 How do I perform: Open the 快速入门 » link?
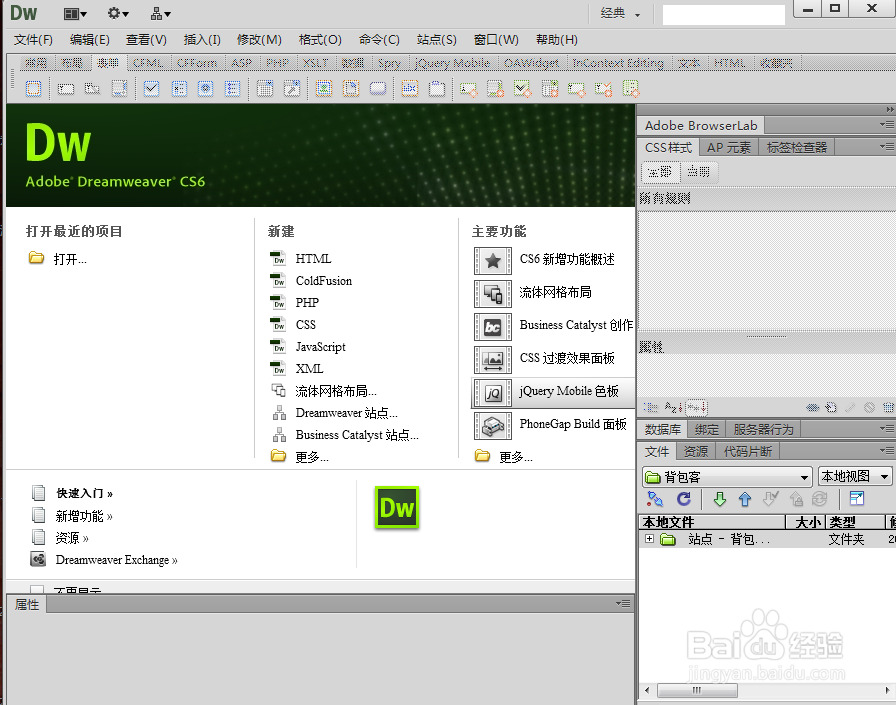84,493
